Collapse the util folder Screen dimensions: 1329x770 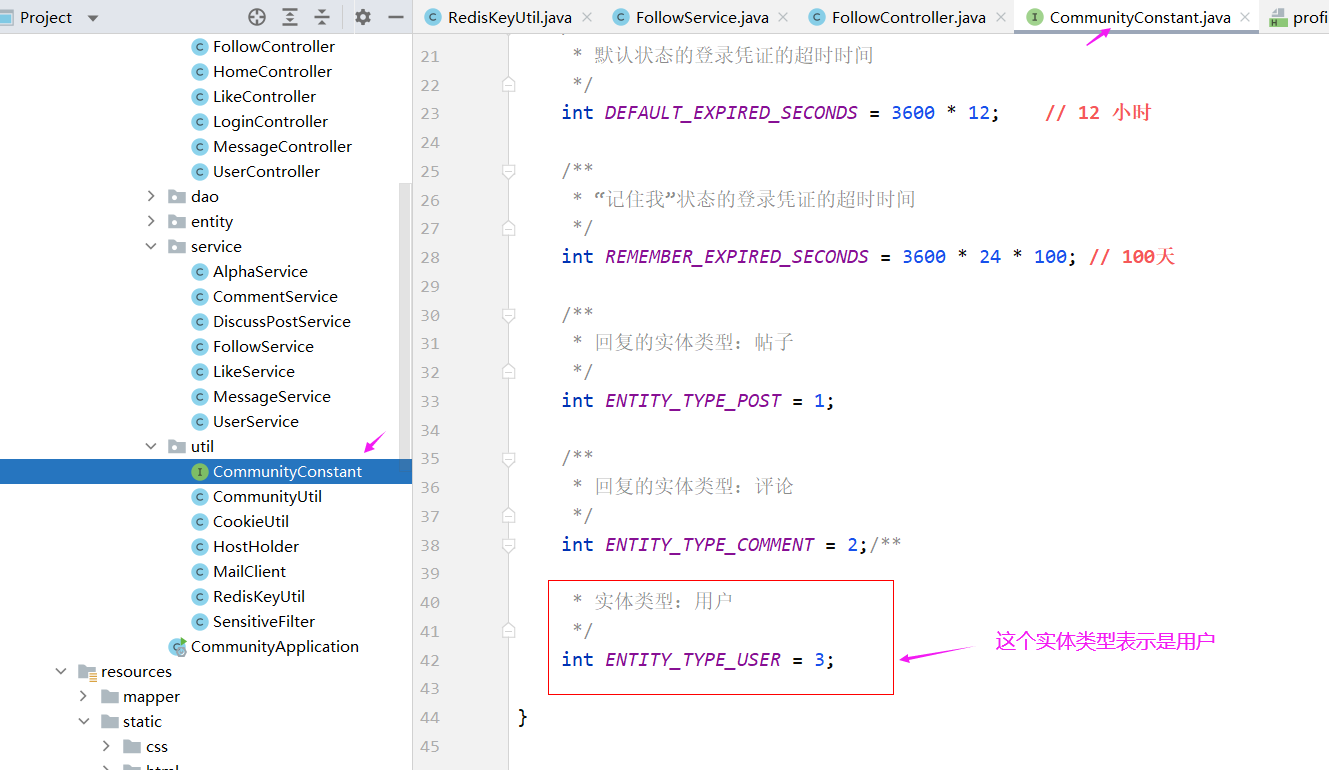click(x=151, y=446)
